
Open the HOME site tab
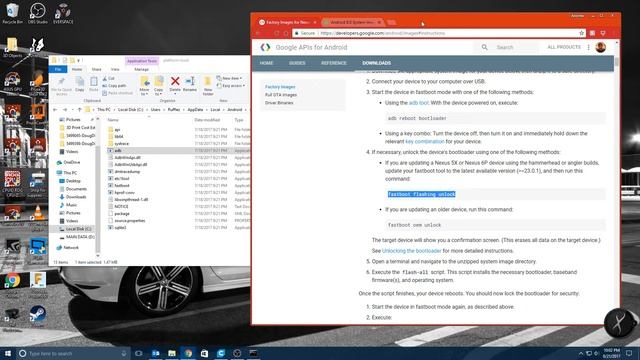tap(266, 63)
